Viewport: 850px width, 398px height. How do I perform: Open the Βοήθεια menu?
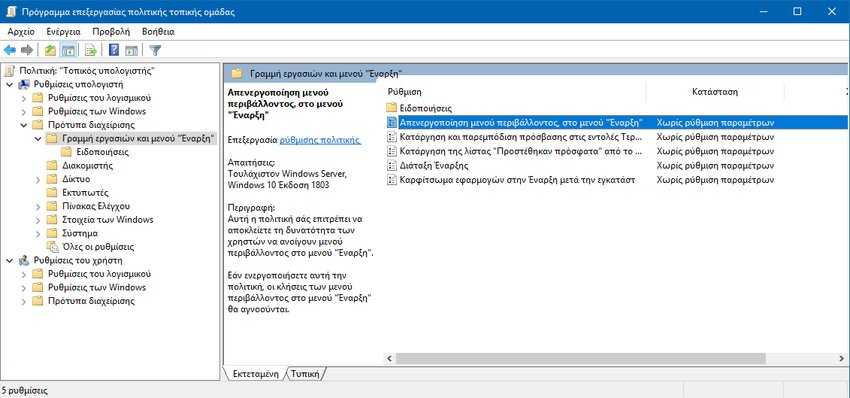tap(158, 31)
